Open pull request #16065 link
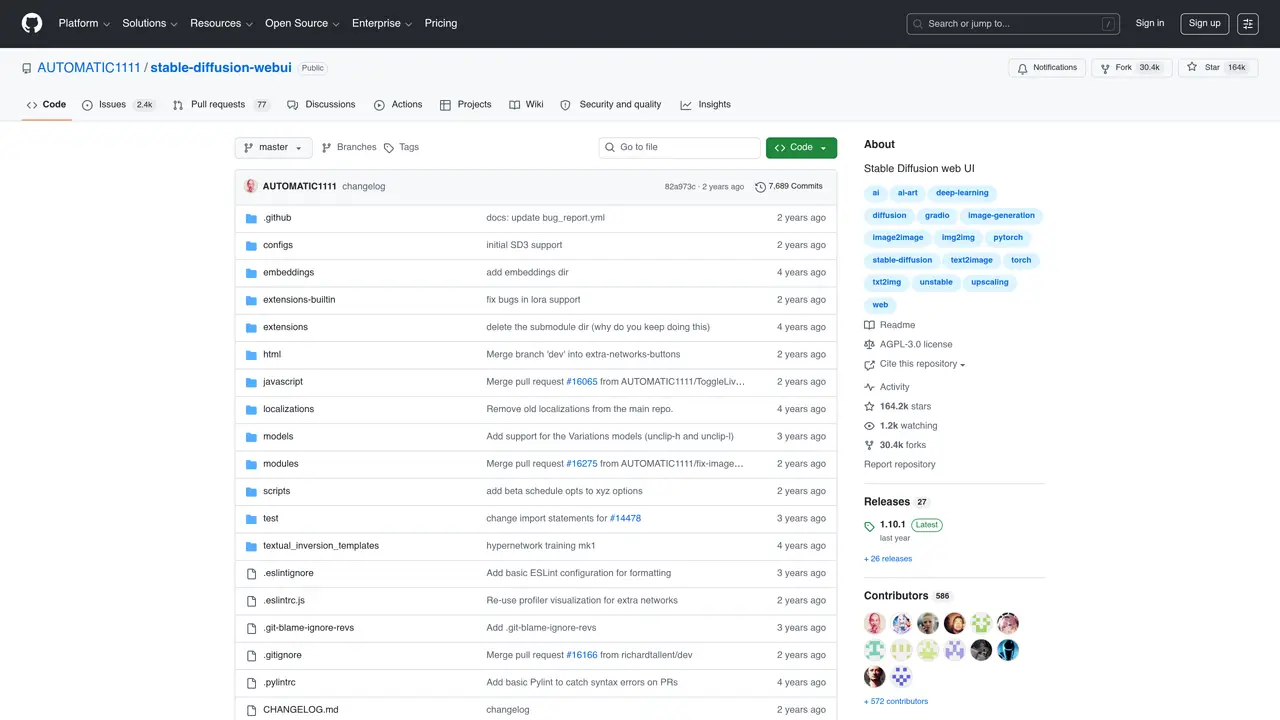The width and height of the screenshot is (1280, 720). click(x=582, y=382)
